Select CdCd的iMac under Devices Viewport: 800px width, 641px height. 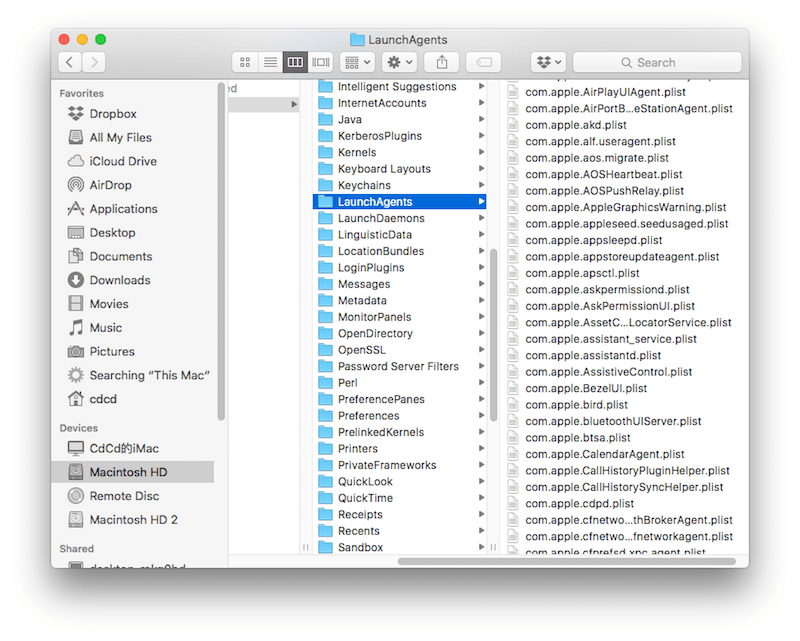click(x=133, y=449)
